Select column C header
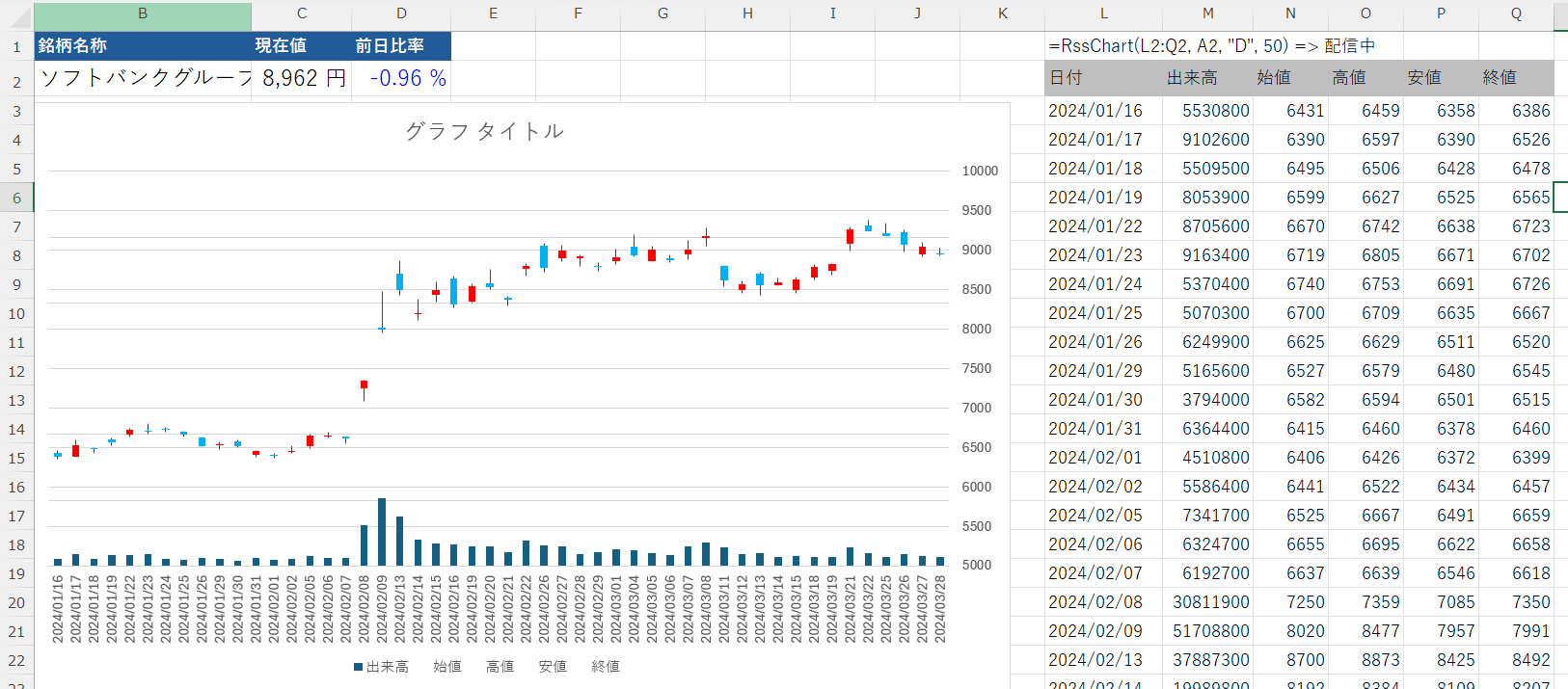 (x=302, y=14)
